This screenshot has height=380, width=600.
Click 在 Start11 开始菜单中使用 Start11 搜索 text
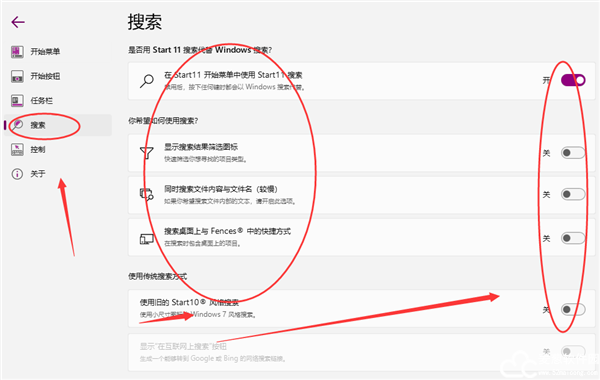click(x=233, y=75)
